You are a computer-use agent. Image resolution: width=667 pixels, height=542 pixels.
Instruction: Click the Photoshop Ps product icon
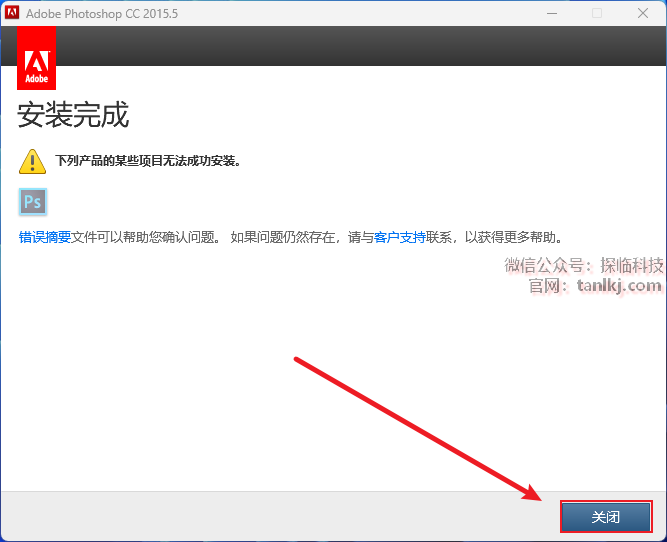pyautogui.click(x=33, y=201)
